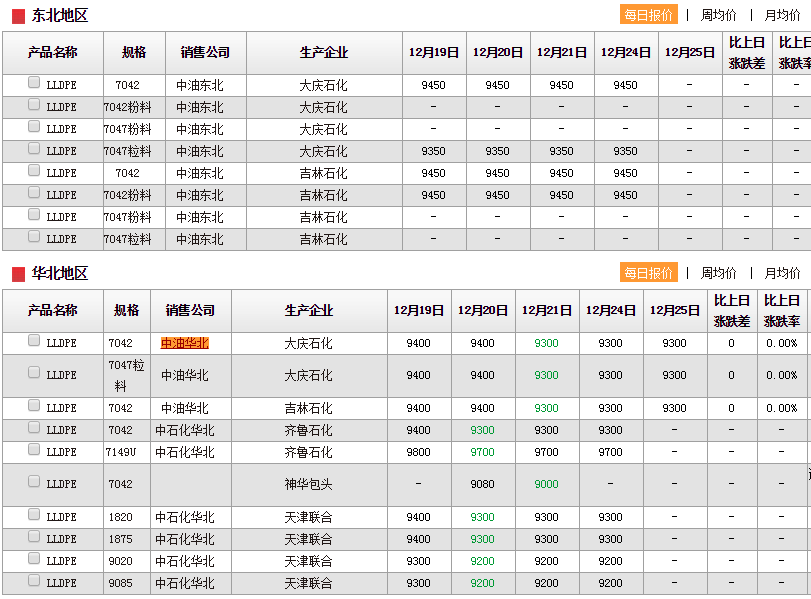Click 产品名称 header in 东北地区 table
811x599 pixels.
pyautogui.click(x=53, y=52)
